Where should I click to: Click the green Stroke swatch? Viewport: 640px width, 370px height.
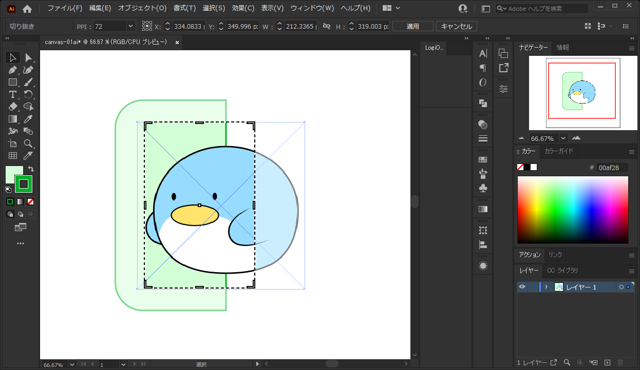pos(24,184)
